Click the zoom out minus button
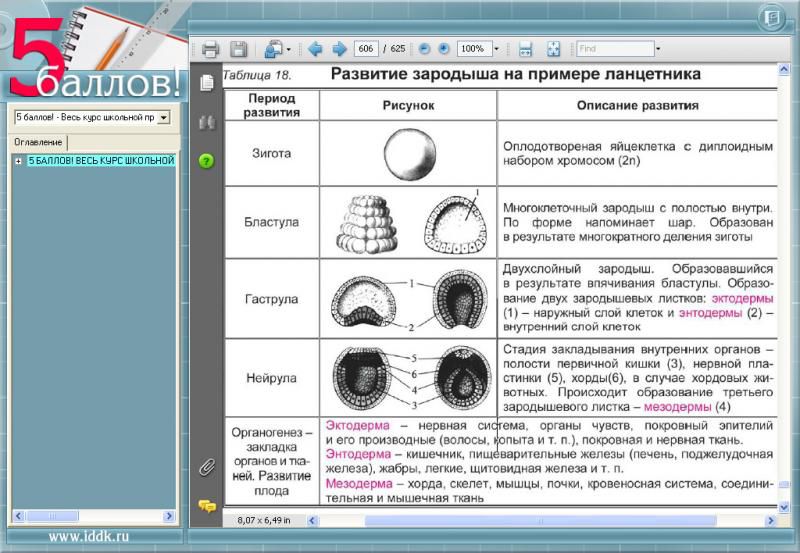Image resolution: width=800 pixels, height=553 pixels. coord(424,49)
